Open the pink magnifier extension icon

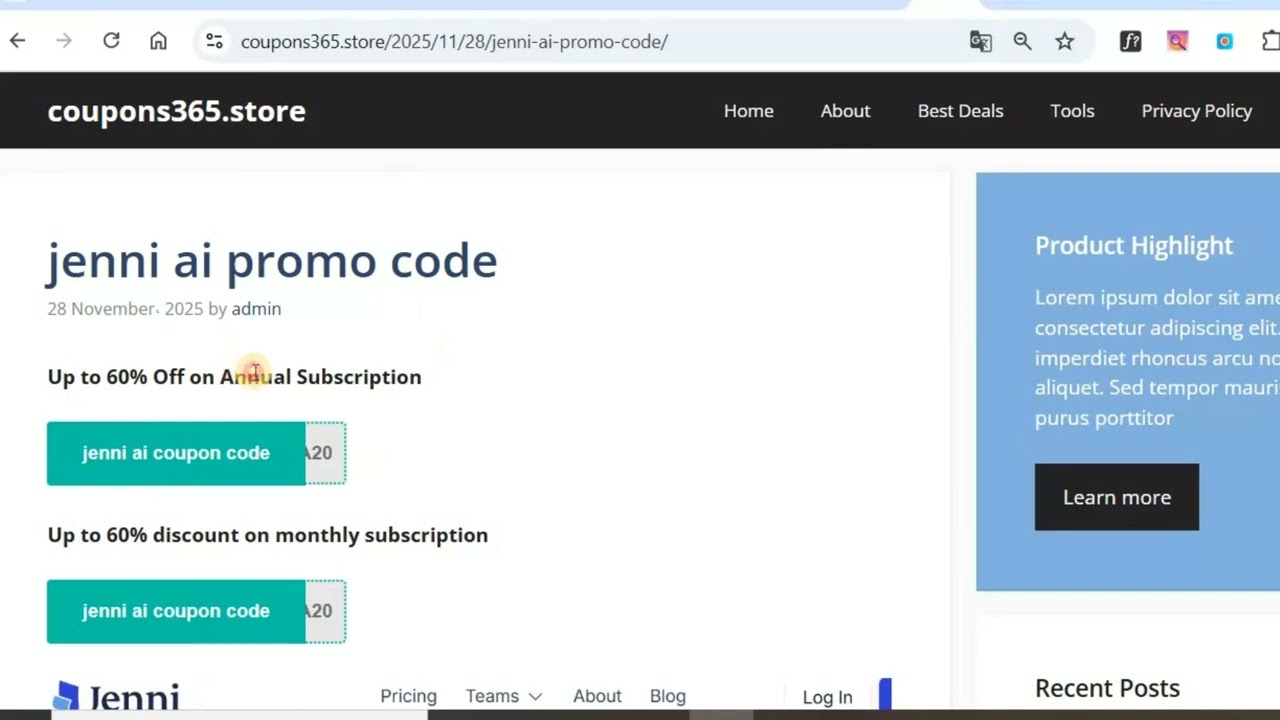click(1177, 41)
